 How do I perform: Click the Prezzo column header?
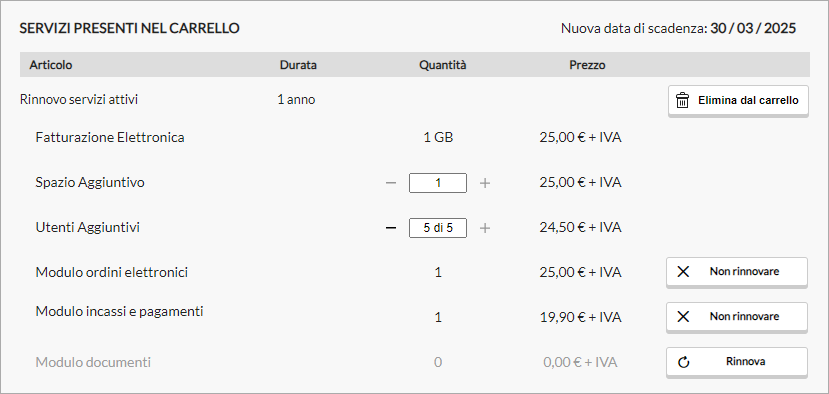pyautogui.click(x=587, y=65)
